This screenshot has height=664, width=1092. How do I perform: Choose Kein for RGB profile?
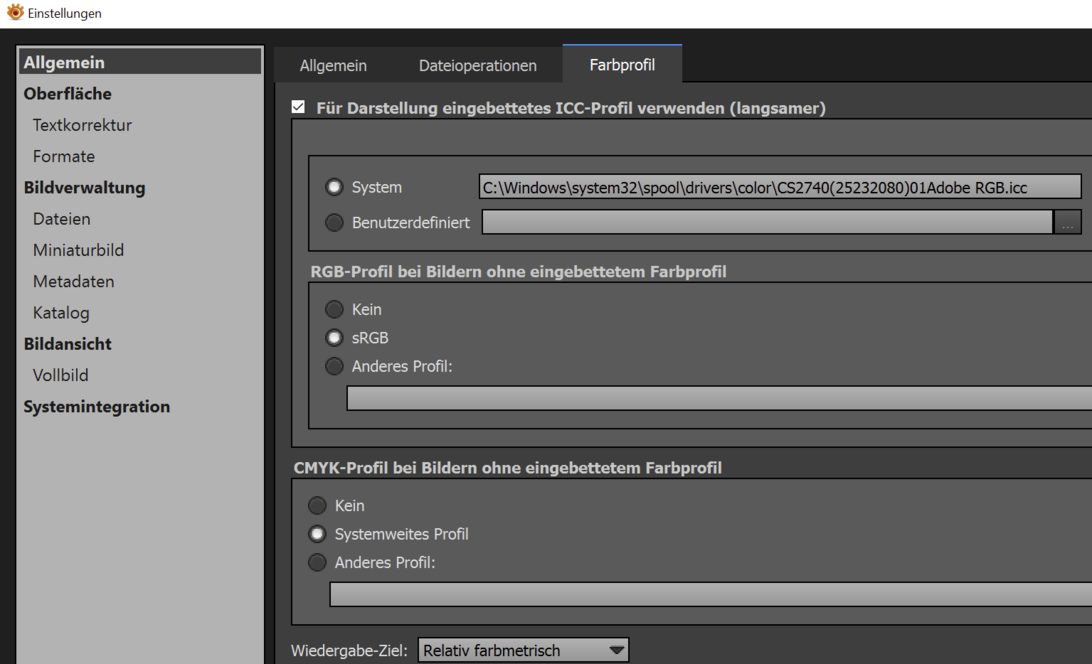coord(334,310)
